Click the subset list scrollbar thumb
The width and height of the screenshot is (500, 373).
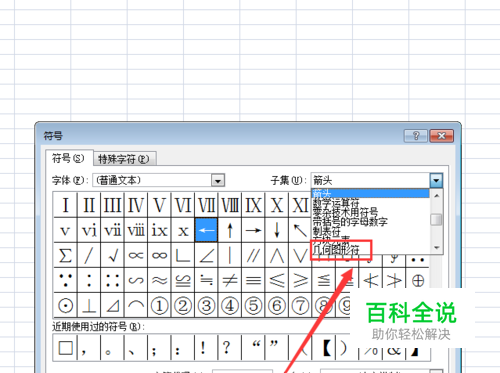[x=436, y=220]
